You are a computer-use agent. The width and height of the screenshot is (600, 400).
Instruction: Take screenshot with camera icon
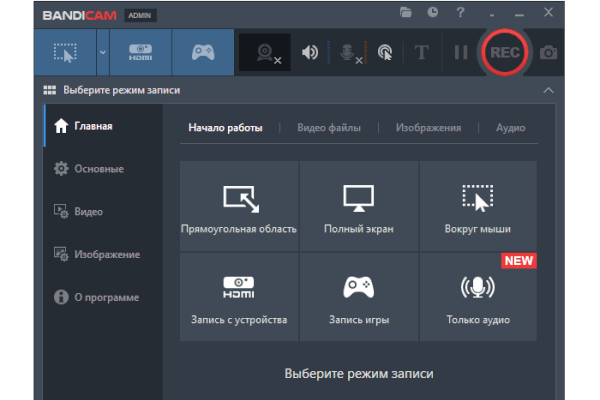549,52
